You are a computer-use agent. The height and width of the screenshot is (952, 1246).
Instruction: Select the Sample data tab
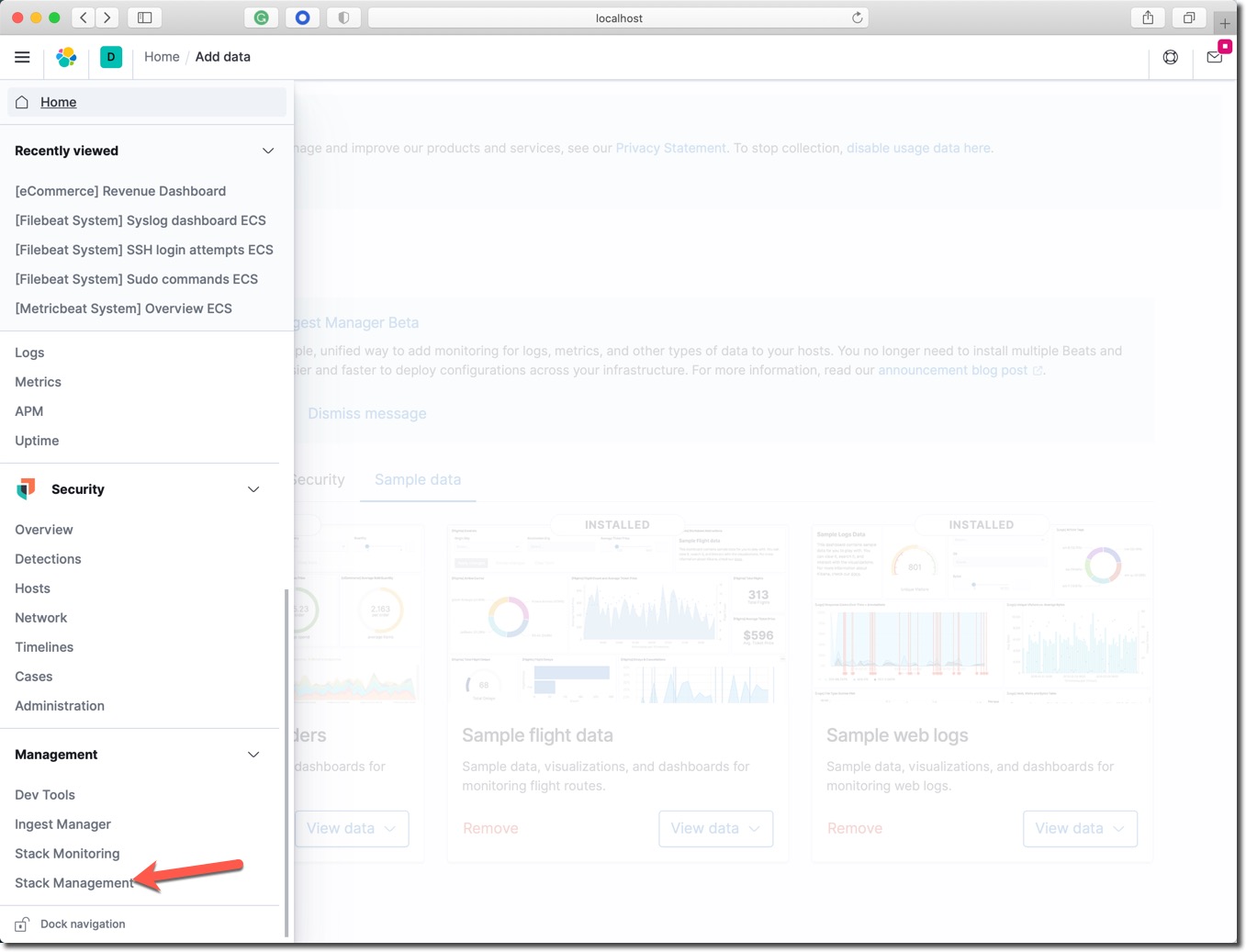[x=418, y=479]
